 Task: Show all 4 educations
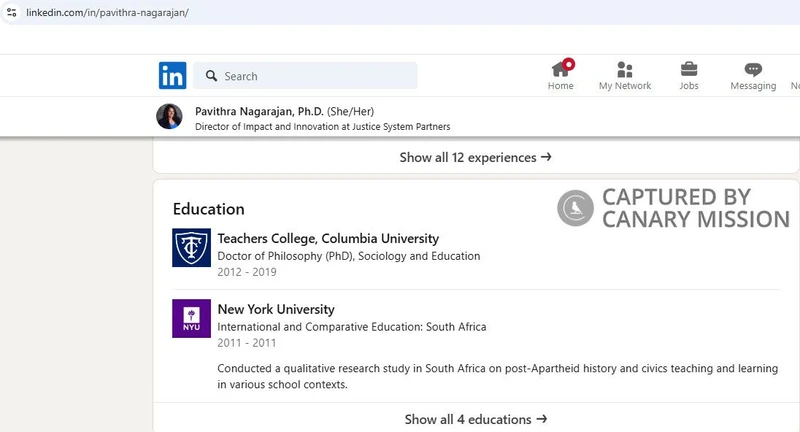(x=476, y=419)
